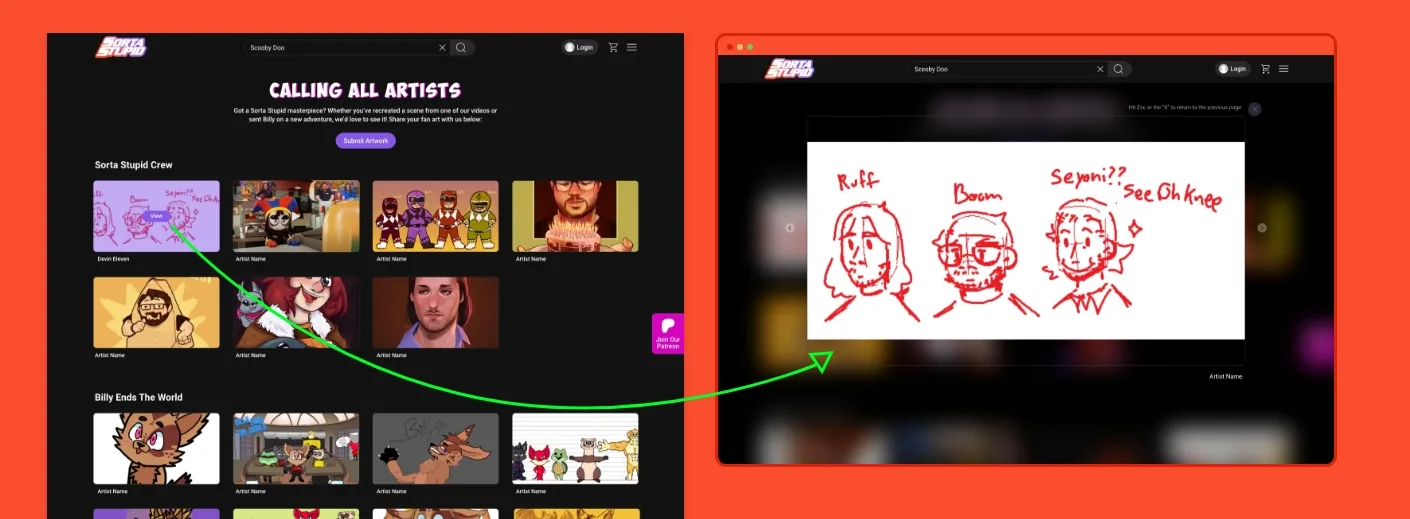Click the enlarged red sketch artwork image
The image size is (1410, 519).
pos(1026,240)
